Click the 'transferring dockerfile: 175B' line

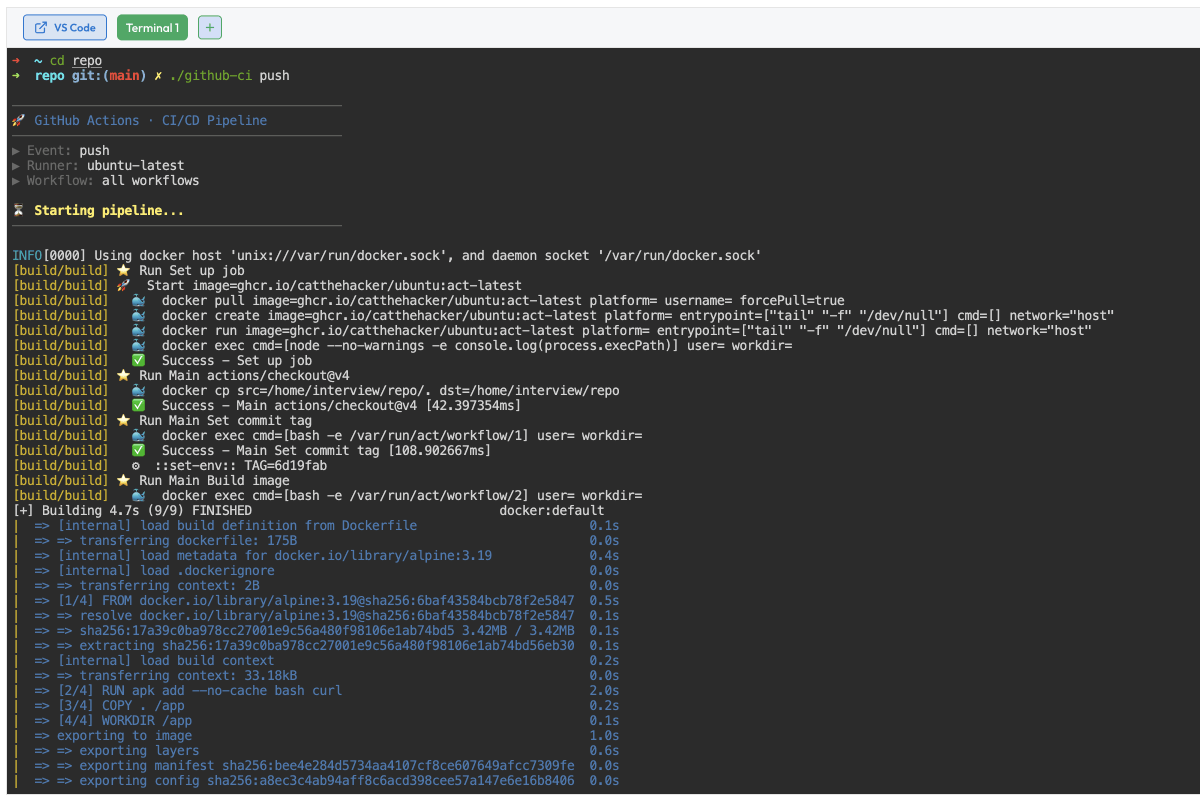click(x=315, y=541)
